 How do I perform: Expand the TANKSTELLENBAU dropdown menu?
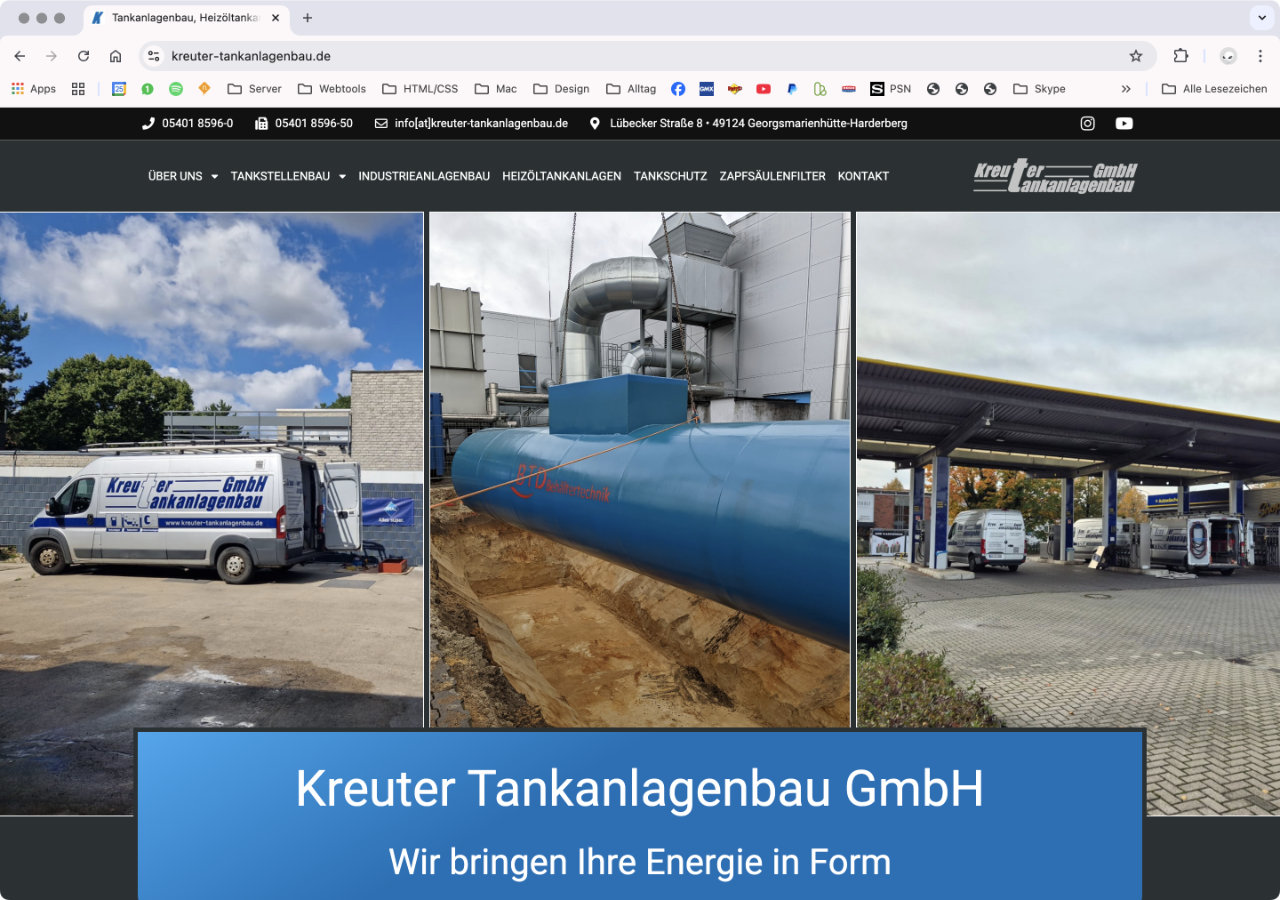click(288, 176)
